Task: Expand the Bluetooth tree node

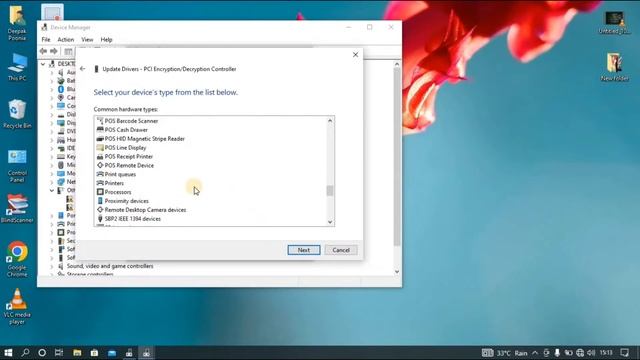Action: pyautogui.click(x=52, y=89)
